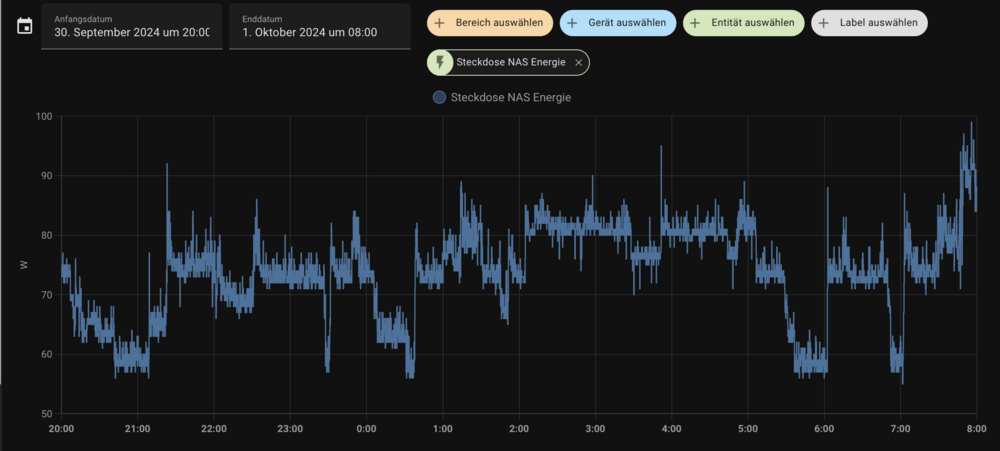
Task: Click the Label auswählen chip
Action: click(x=869, y=23)
